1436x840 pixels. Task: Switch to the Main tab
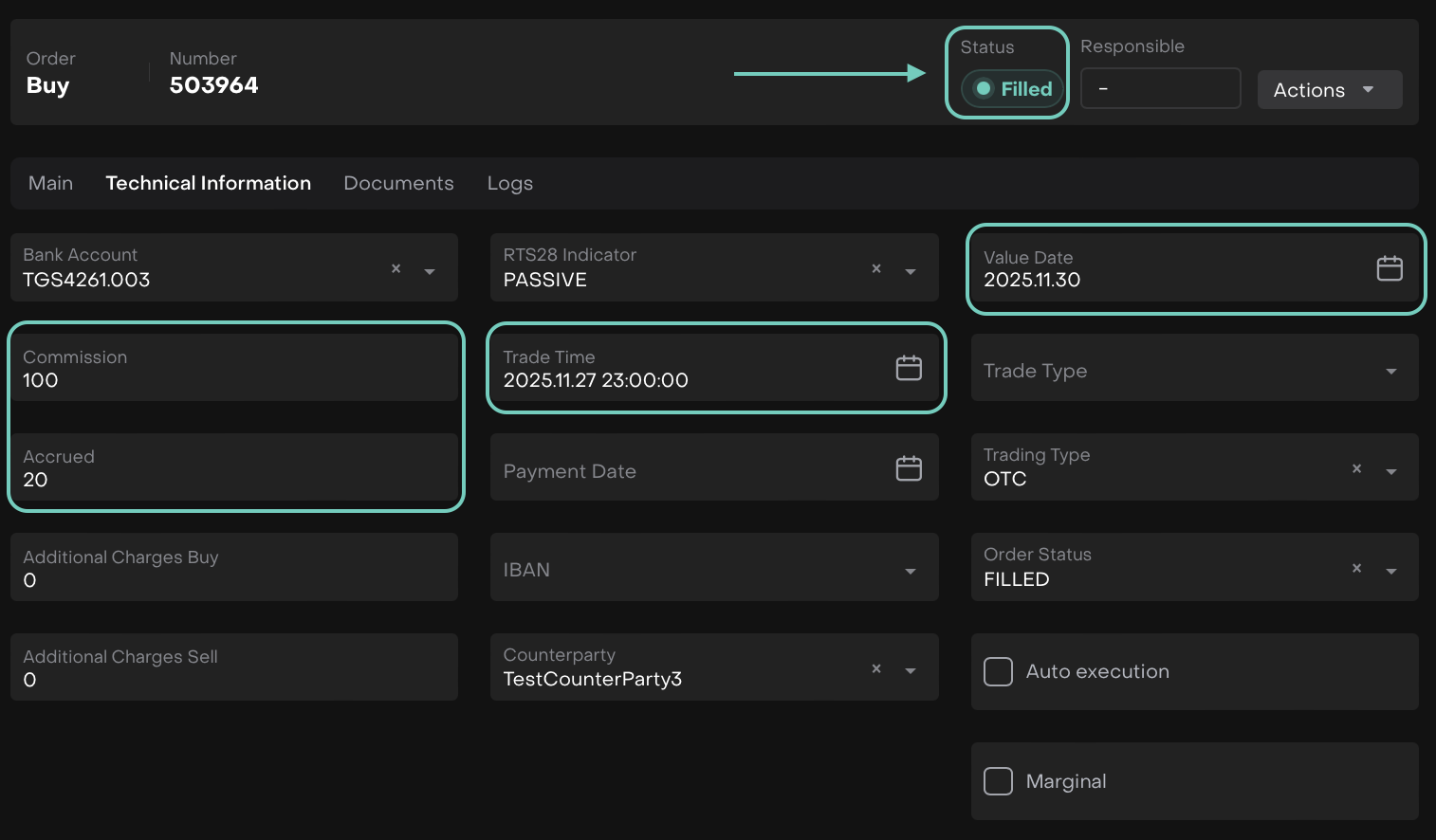pos(50,183)
